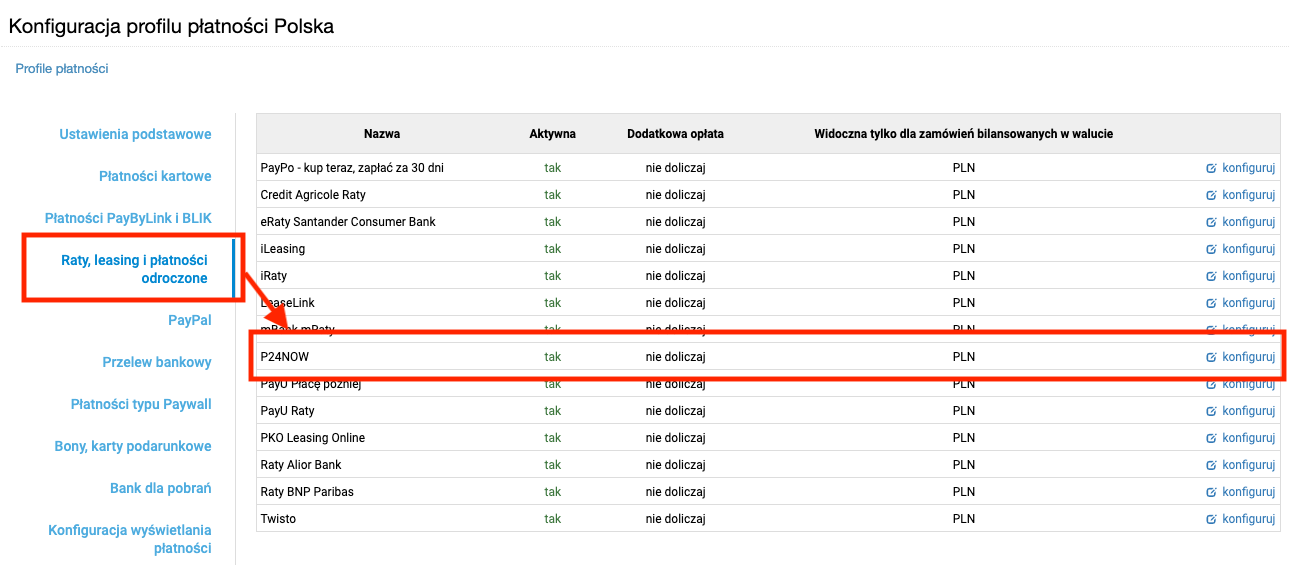Click the edit icon in the P24NOW row

[x=1211, y=357]
